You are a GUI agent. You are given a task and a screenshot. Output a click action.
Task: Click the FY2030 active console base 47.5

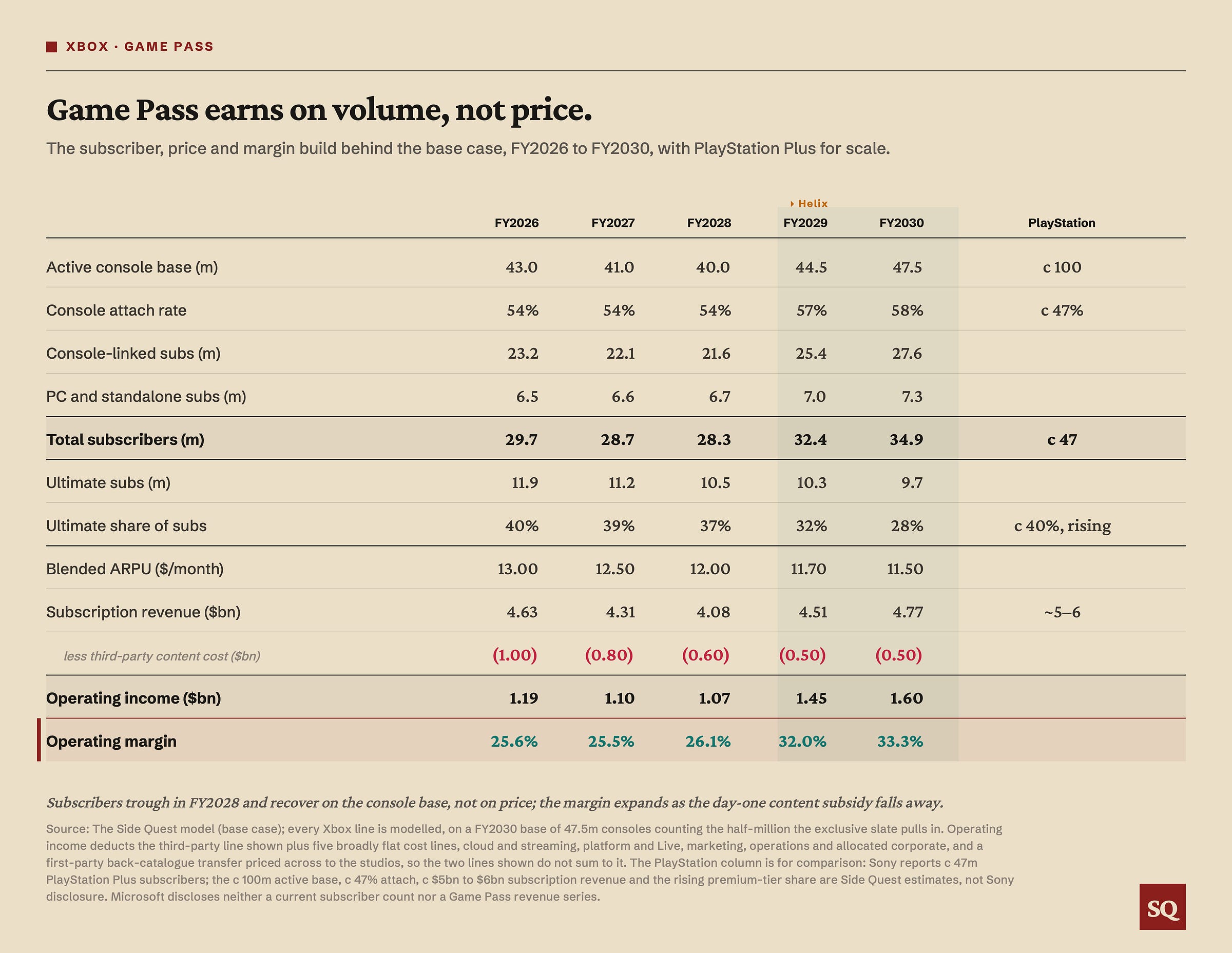coord(907,267)
